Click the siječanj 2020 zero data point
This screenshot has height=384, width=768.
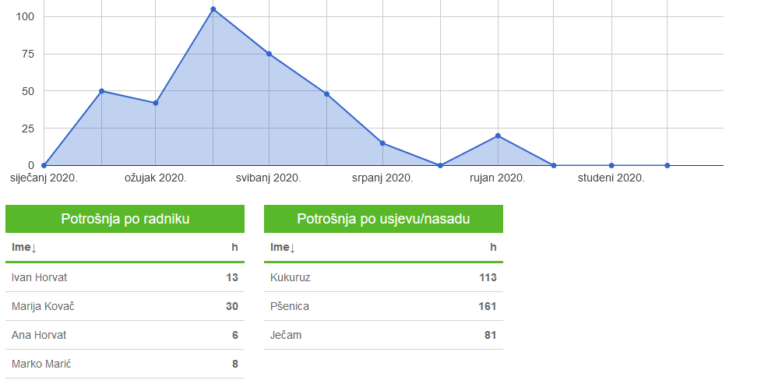(x=44, y=166)
